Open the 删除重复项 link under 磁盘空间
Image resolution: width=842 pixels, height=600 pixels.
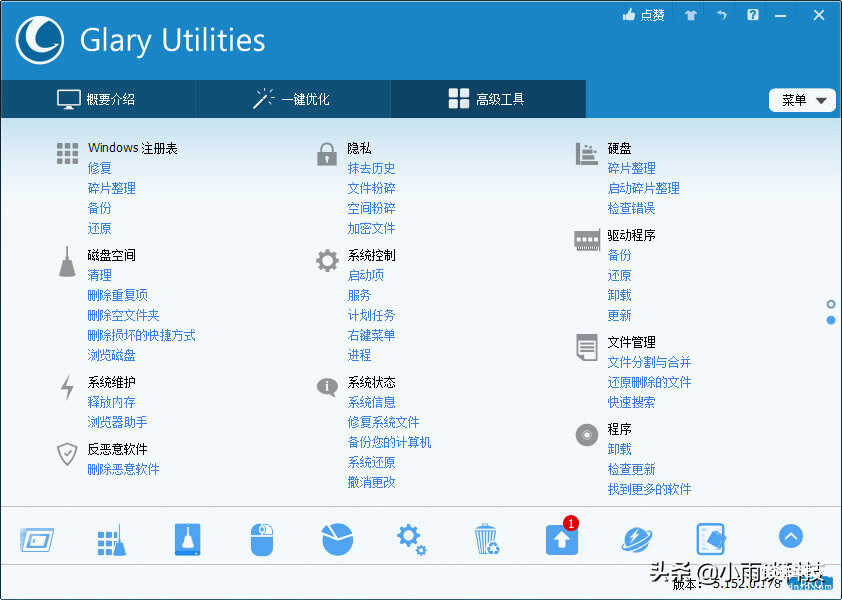click(x=117, y=295)
